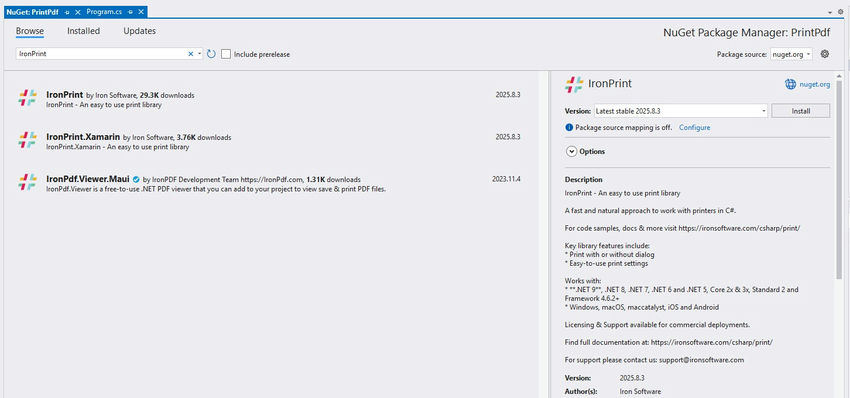Close the NuGet: PrintPdf tab
Image resolution: width=850 pixels, height=398 pixels.
tap(78, 12)
